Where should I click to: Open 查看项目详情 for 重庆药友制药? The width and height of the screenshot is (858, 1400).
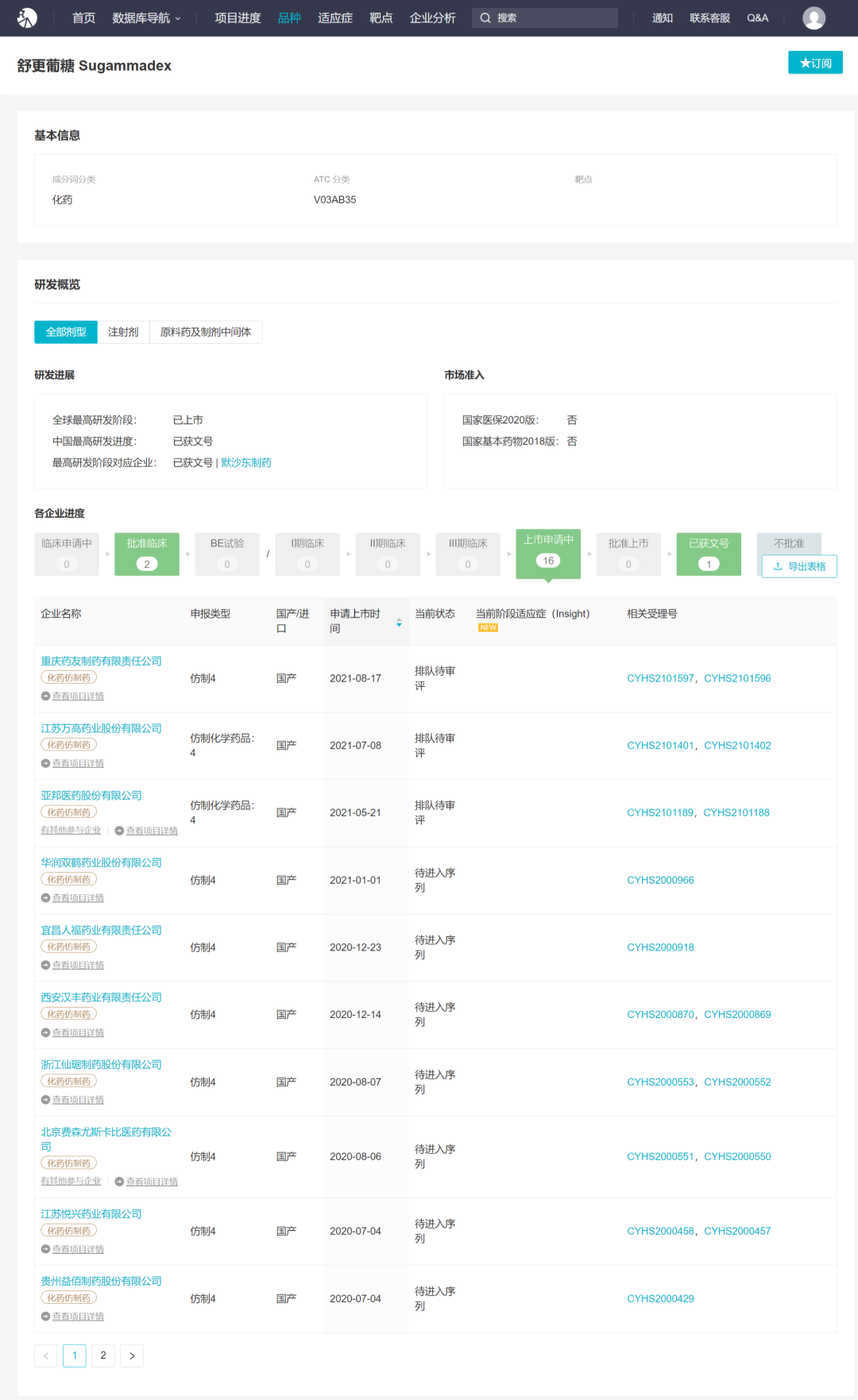tap(77, 696)
